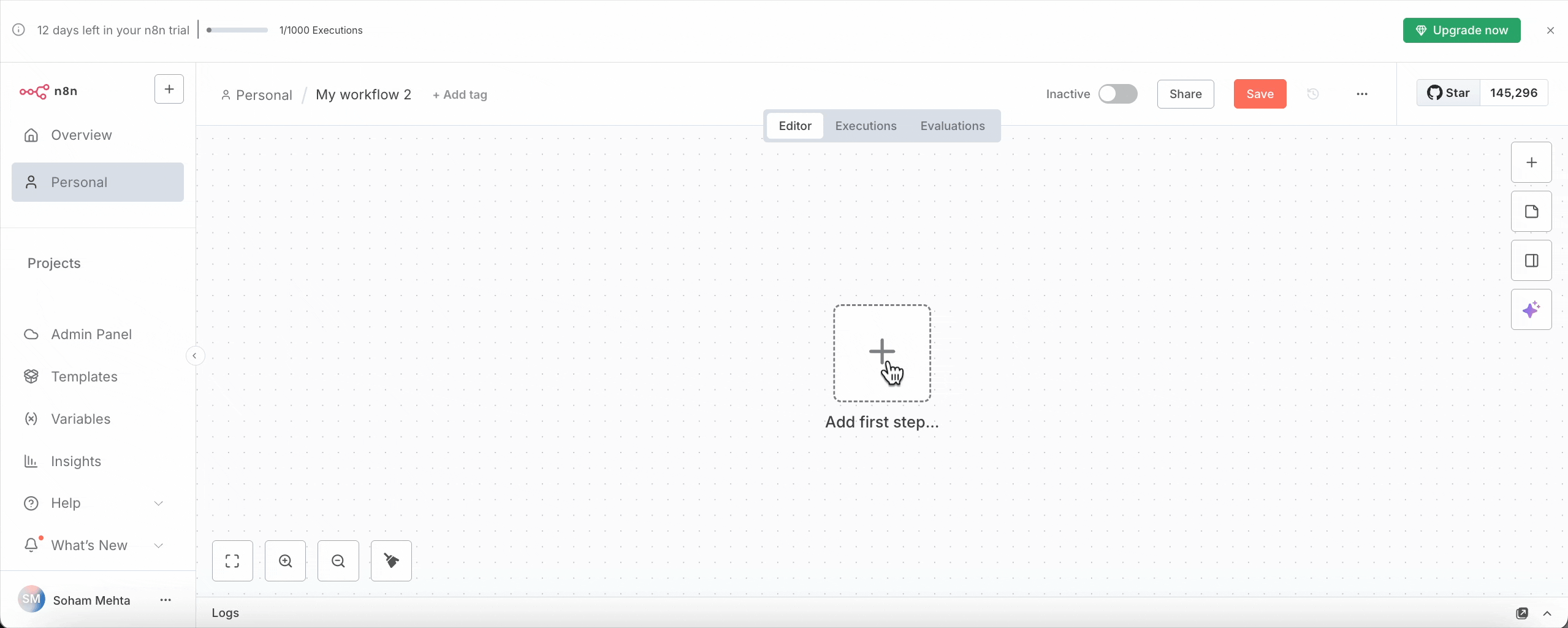Open the node creator panel with plus icon
This screenshot has width=1568, height=628.
1531,161
